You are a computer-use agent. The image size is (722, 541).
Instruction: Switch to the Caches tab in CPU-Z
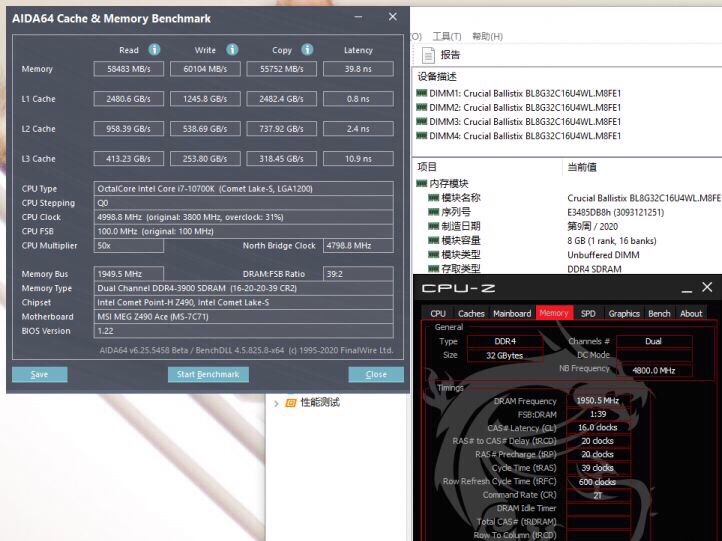point(471,313)
